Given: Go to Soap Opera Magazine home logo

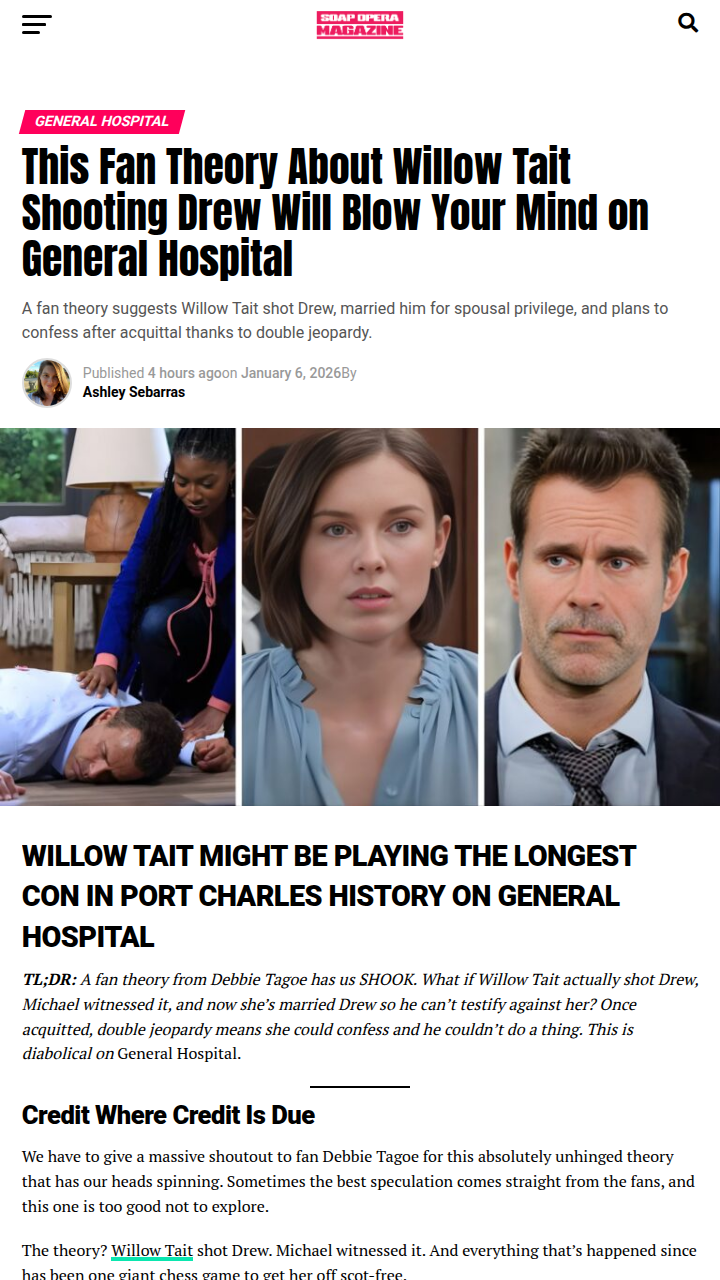Looking at the screenshot, I should (360, 25).
